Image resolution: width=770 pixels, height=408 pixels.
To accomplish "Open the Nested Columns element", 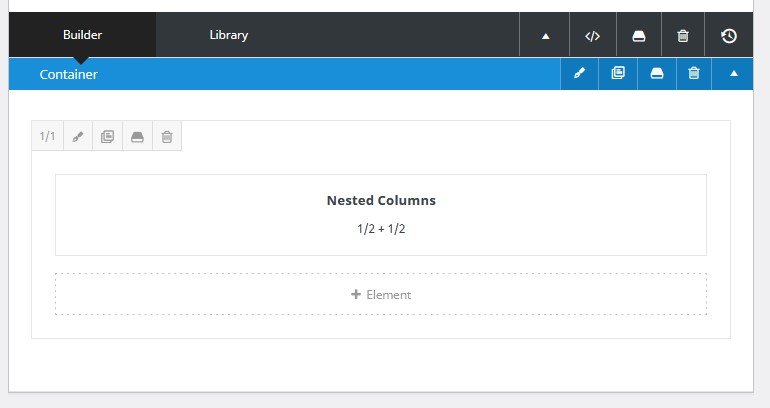I will 381,214.
